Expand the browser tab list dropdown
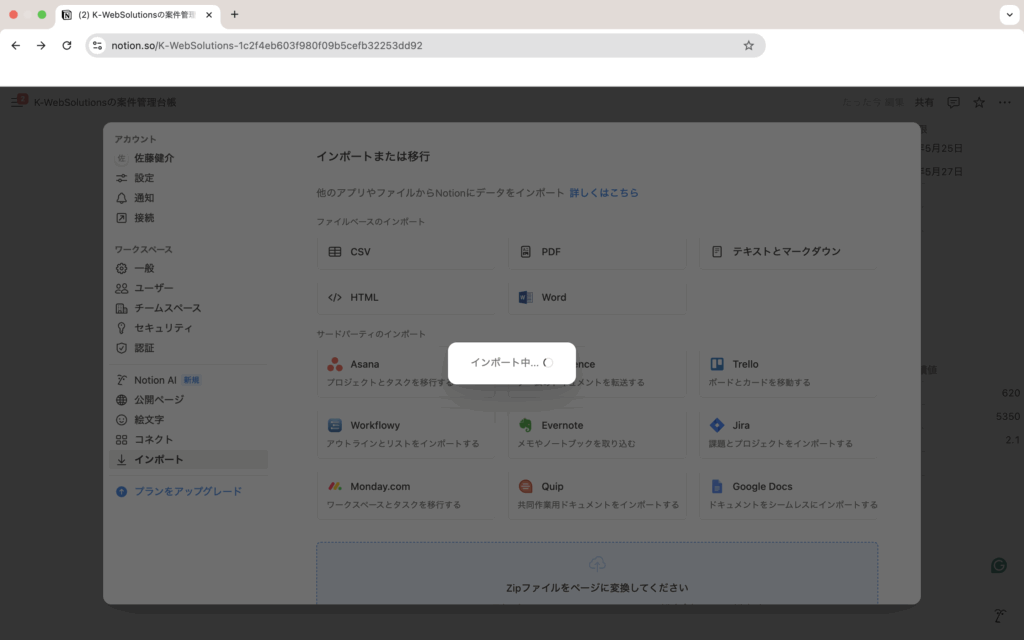The image size is (1024, 640). click(x=1008, y=15)
